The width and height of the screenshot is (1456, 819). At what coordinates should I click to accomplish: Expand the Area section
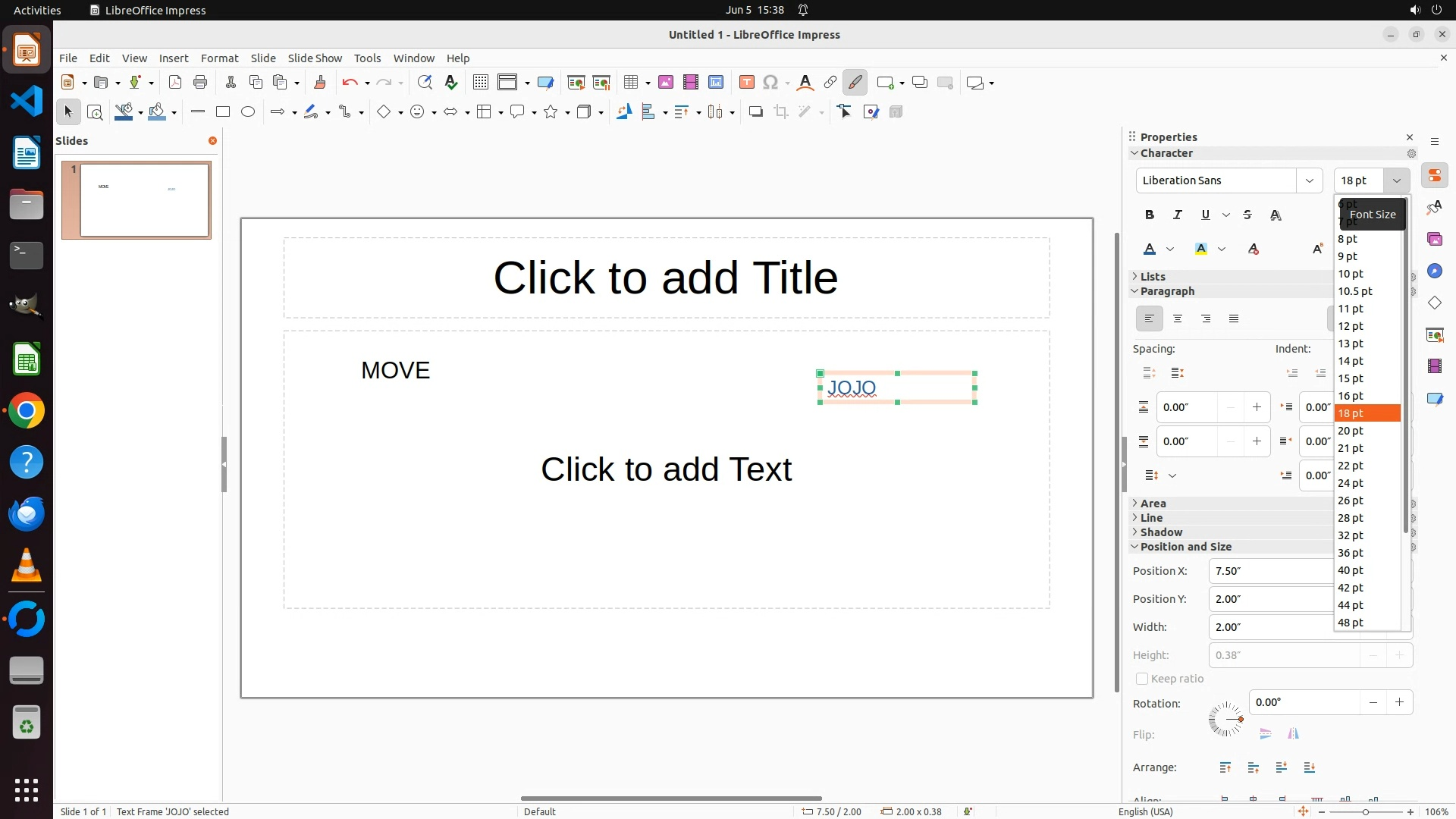tap(1153, 504)
